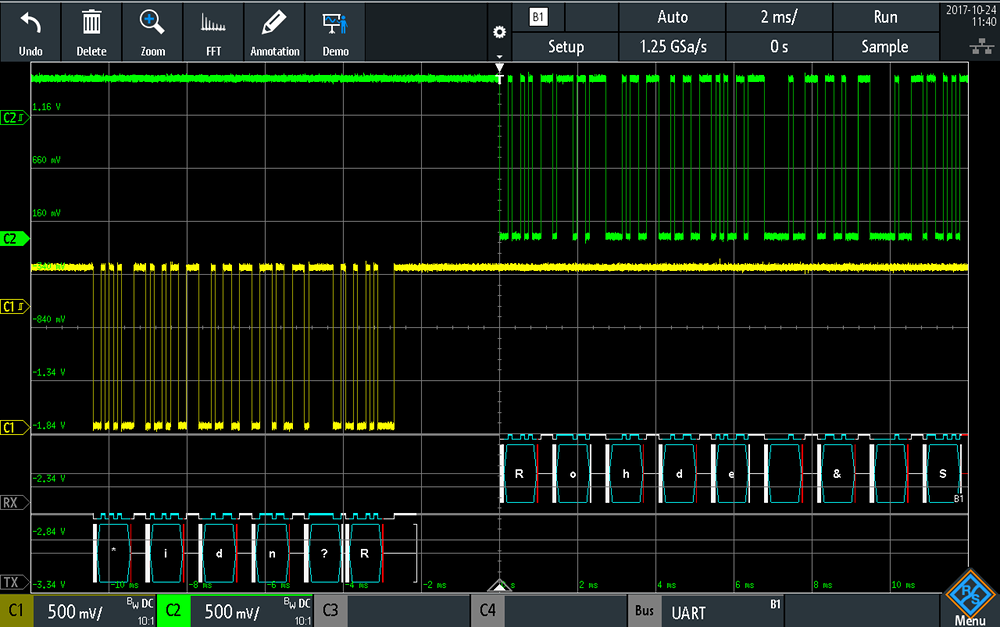Select the C1 ground position marker
The width and height of the screenshot is (1000, 627).
[14, 427]
